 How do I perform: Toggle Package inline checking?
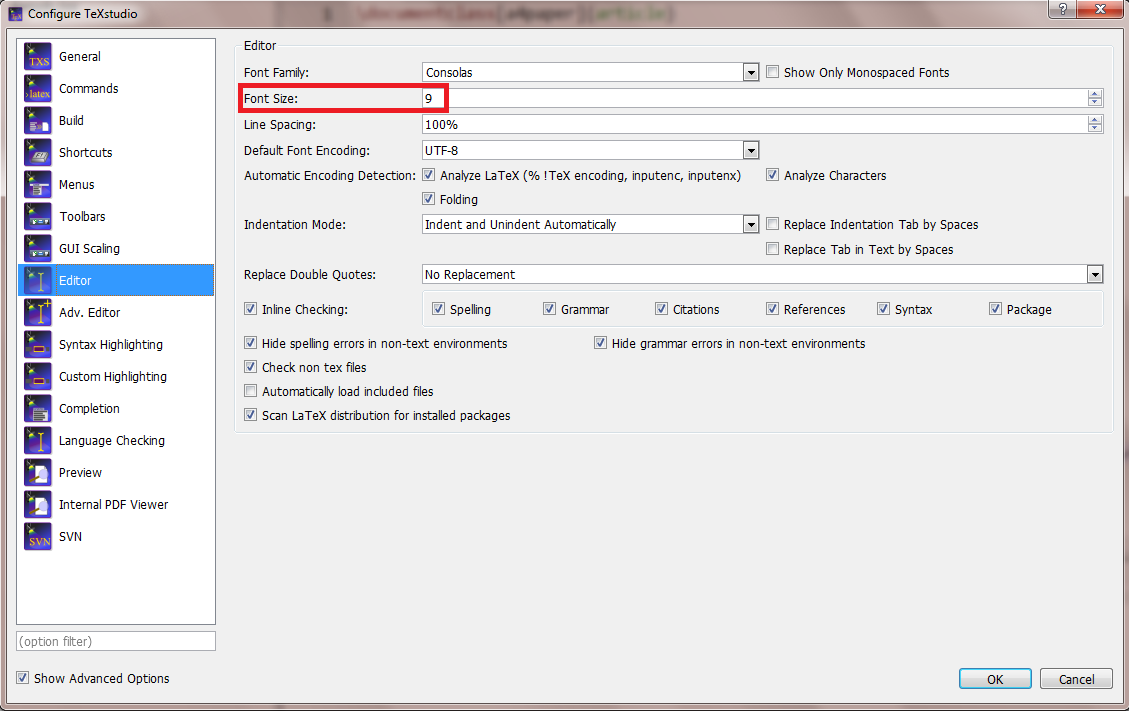point(995,309)
